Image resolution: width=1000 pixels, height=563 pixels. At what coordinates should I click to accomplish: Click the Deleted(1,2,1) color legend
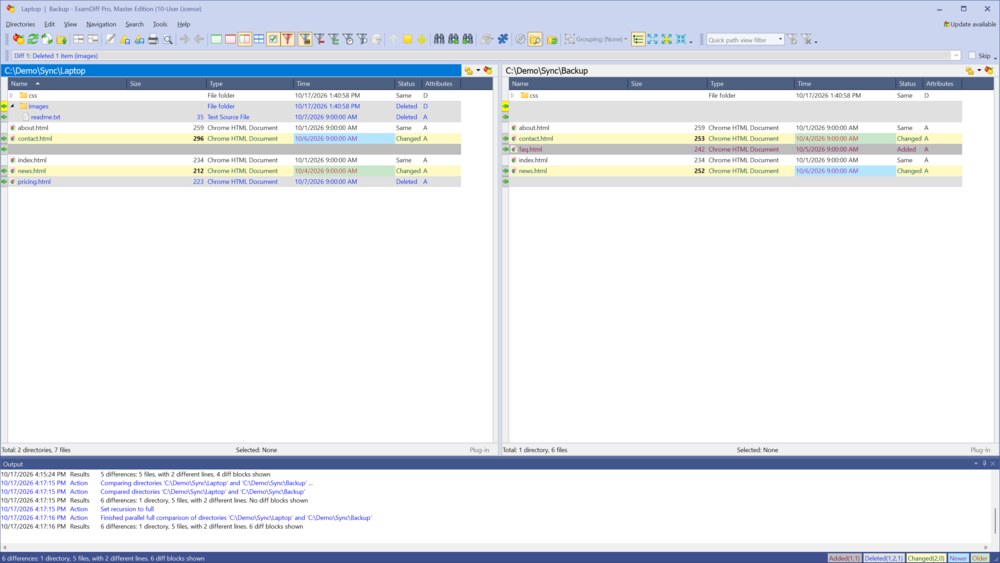(x=883, y=558)
